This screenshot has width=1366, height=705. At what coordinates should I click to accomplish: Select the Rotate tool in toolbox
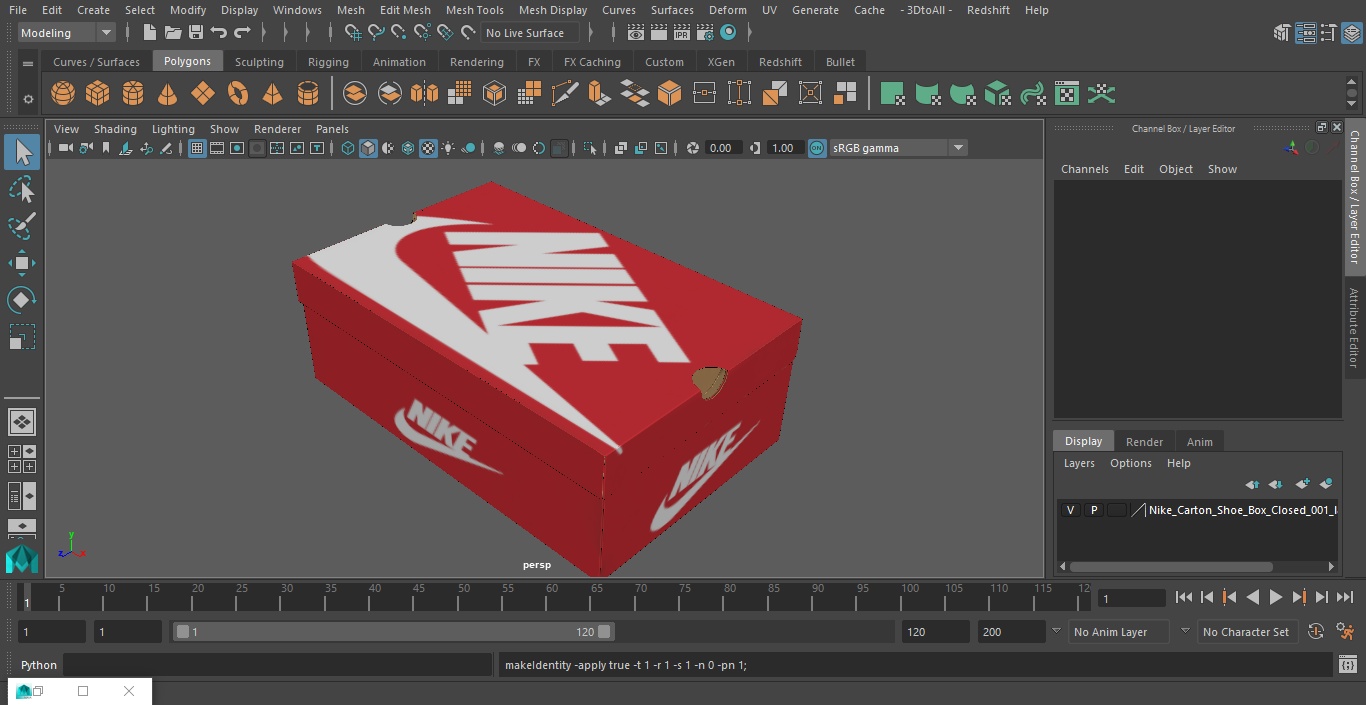click(x=22, y=300)
